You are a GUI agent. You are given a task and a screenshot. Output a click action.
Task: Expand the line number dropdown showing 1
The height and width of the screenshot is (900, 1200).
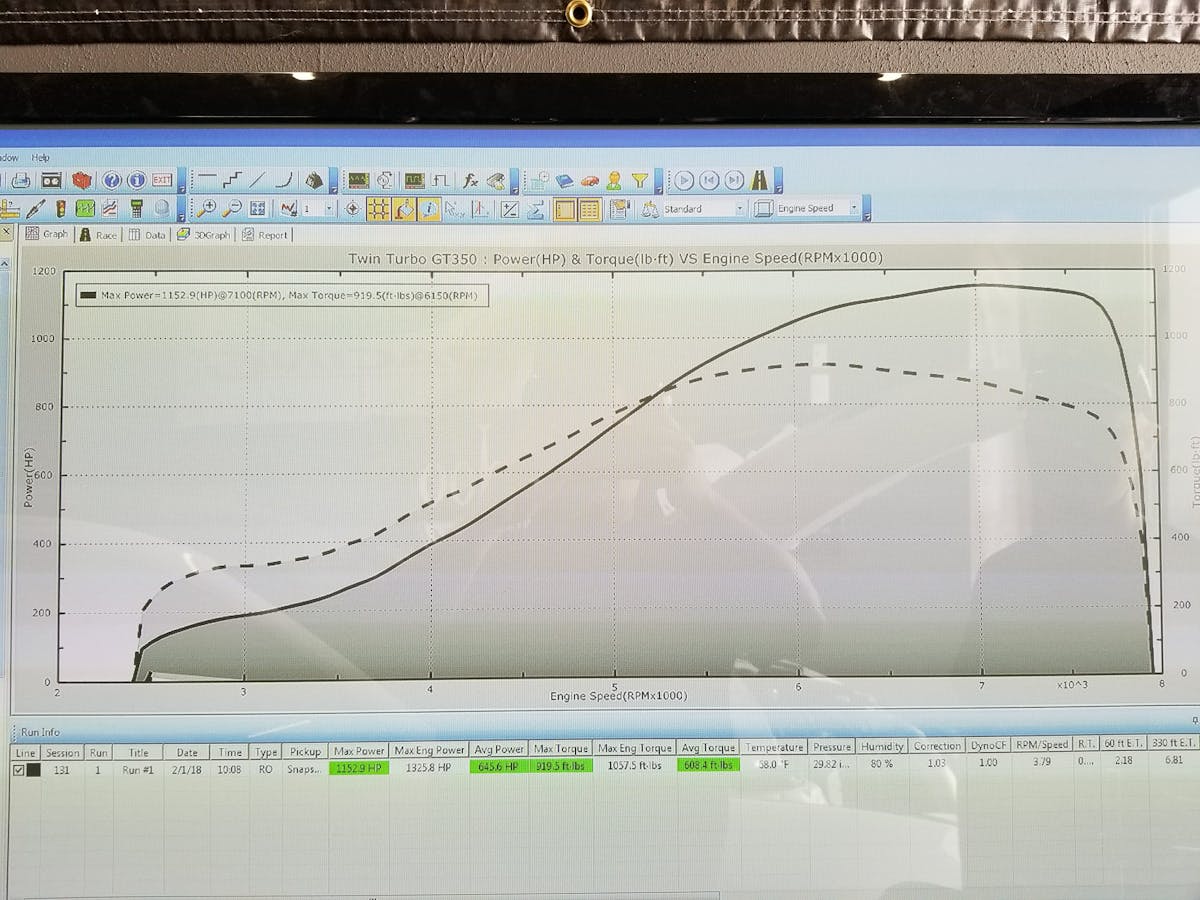pos(330,209)
